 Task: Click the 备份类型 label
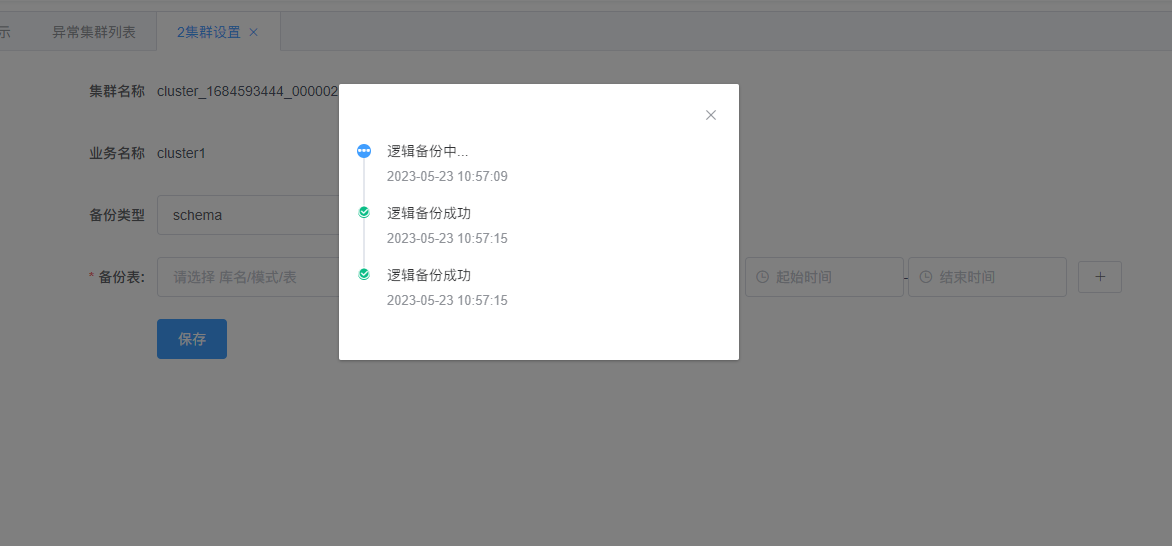click(x=117, y=215)
